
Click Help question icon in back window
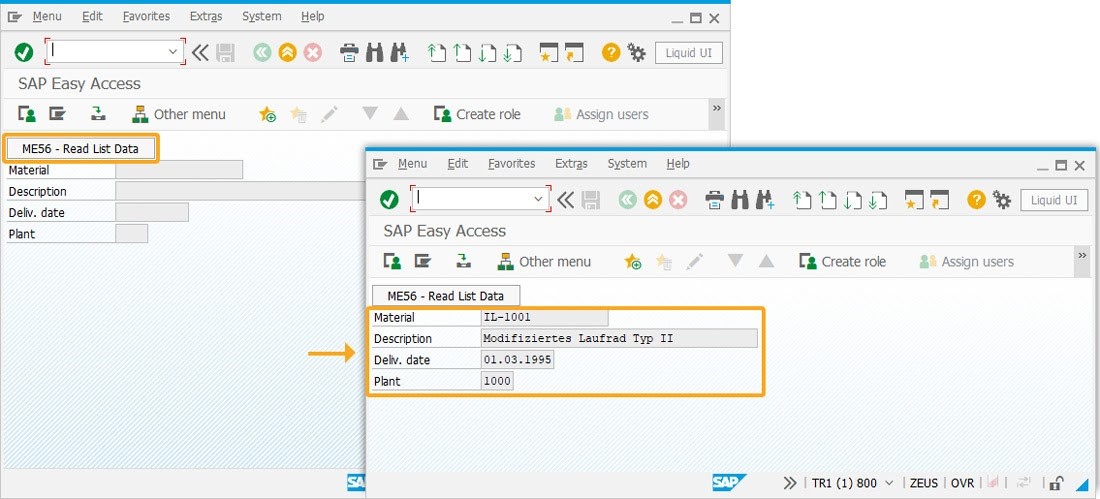click(611, 53)
